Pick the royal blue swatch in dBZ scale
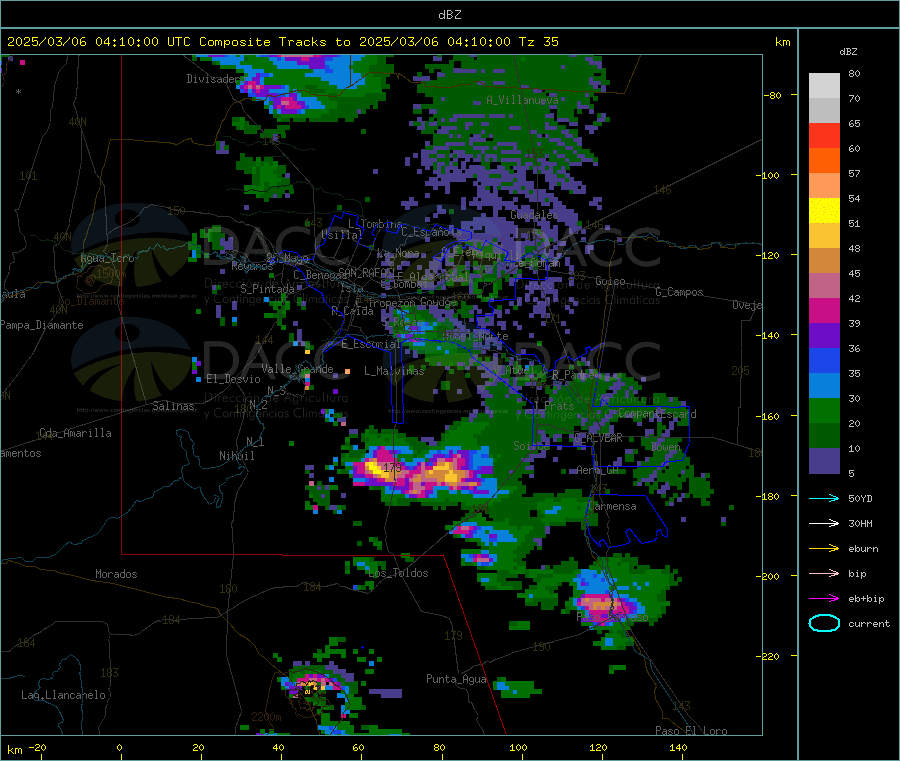The width and height of the screenshot is (900, 761). pos(824,360)
